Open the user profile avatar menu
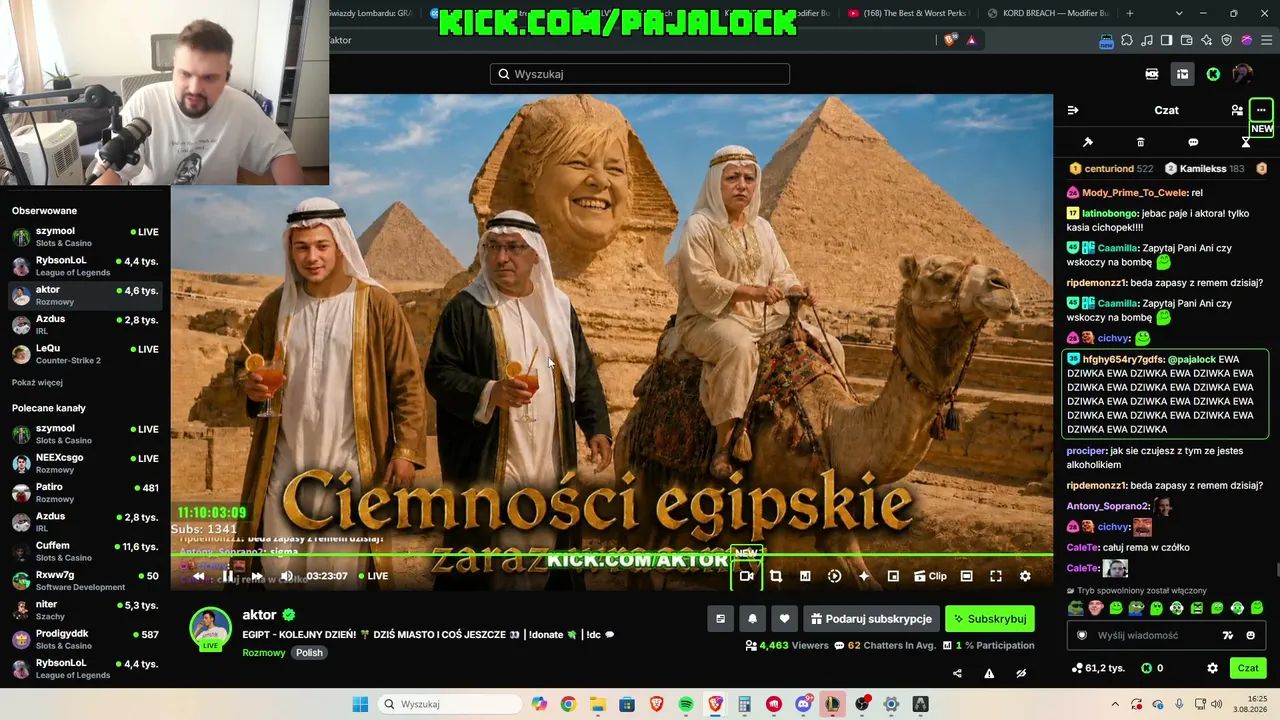 point(1242,74)
